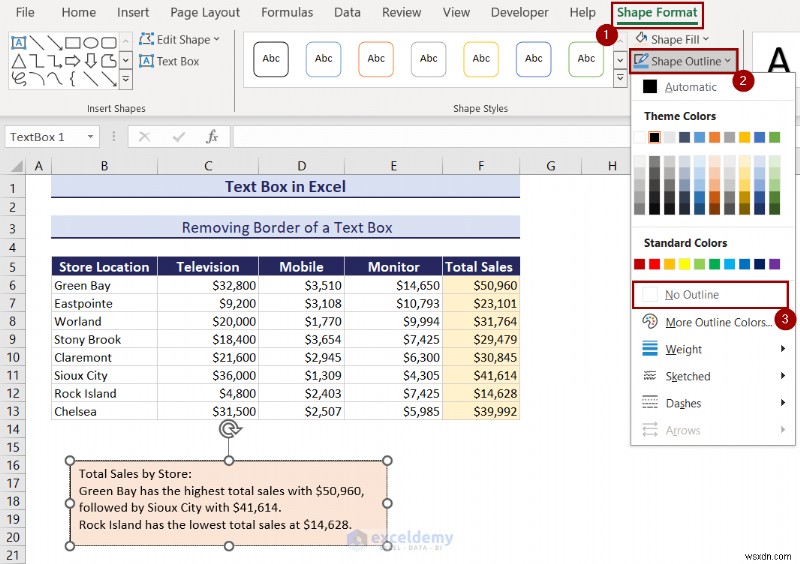Click the Rock Island cell
The image size is (800, 564).
click(104, 394)
